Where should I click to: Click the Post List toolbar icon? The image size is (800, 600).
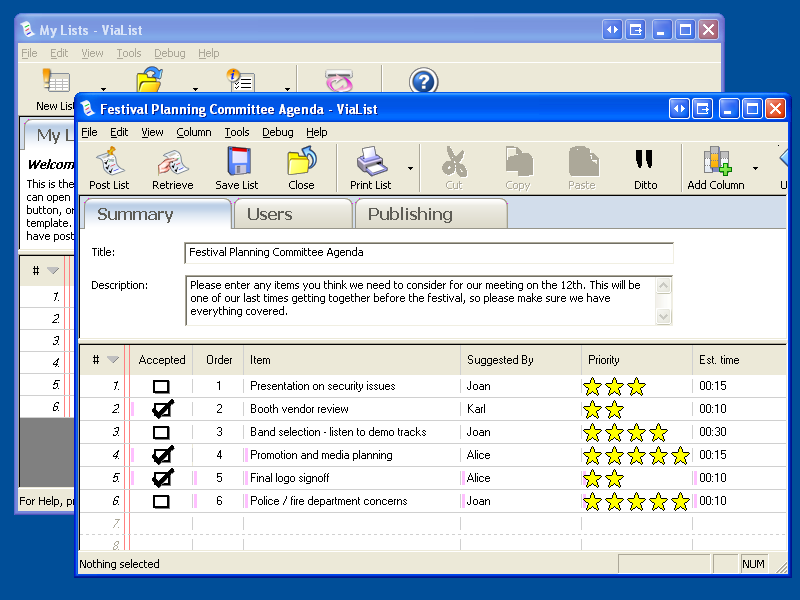pos(110,161)
